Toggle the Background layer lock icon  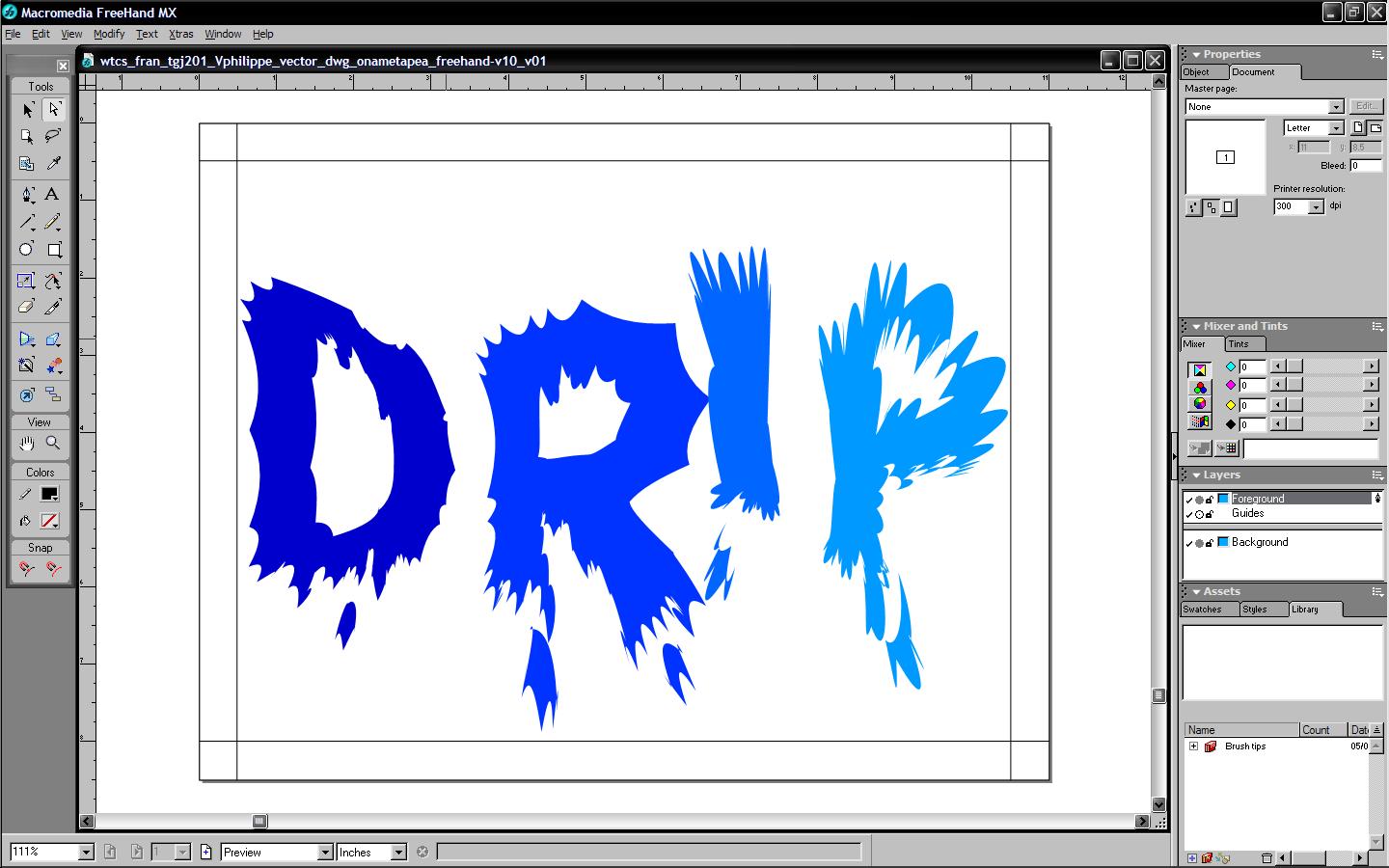tap(1210, 543)
